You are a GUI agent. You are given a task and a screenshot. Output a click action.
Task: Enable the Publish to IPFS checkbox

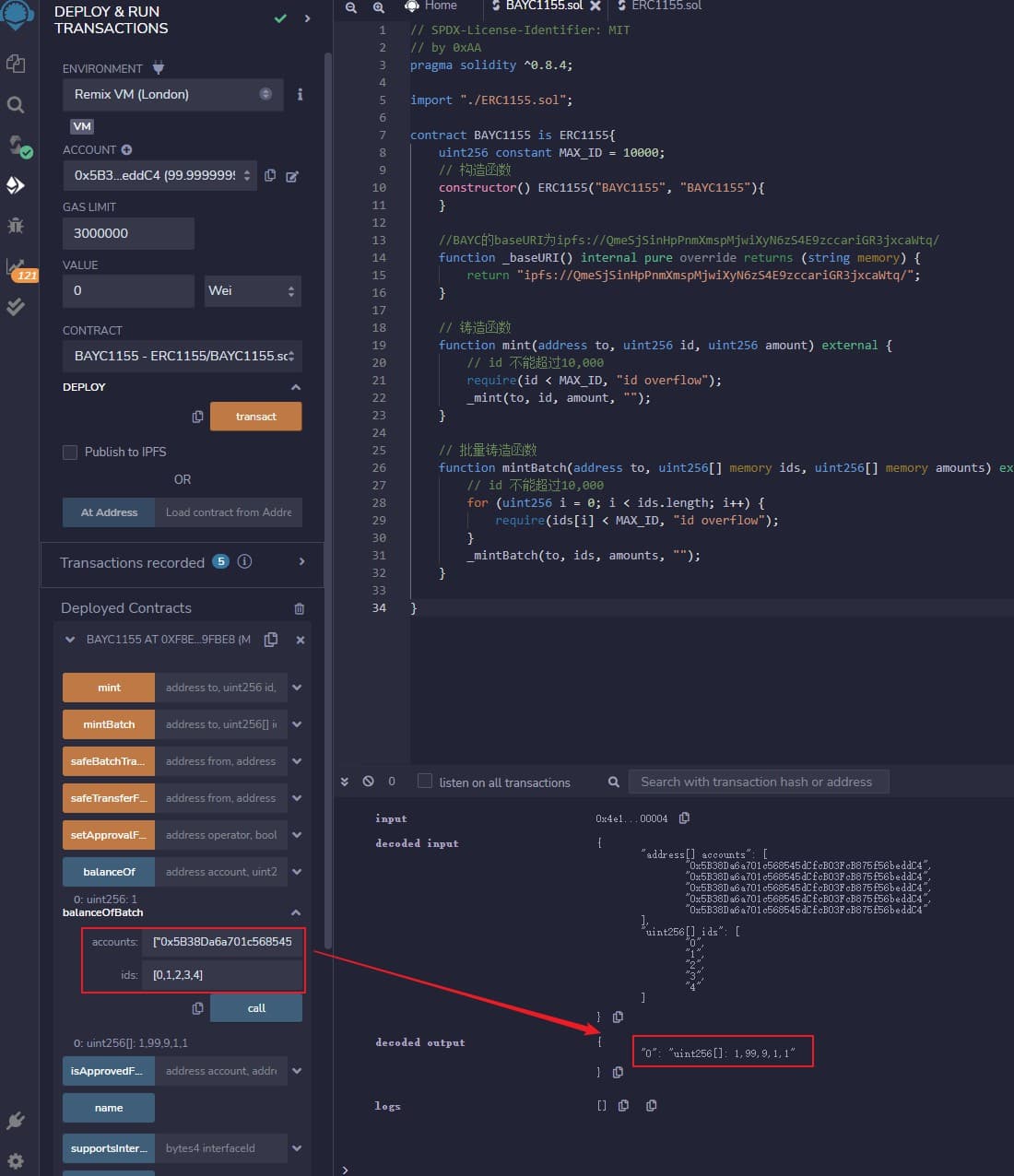70,452
